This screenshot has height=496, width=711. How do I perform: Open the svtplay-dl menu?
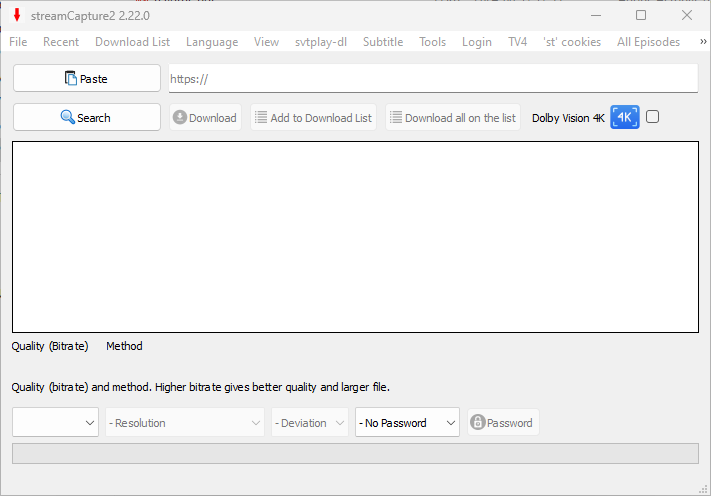point(321,42)
